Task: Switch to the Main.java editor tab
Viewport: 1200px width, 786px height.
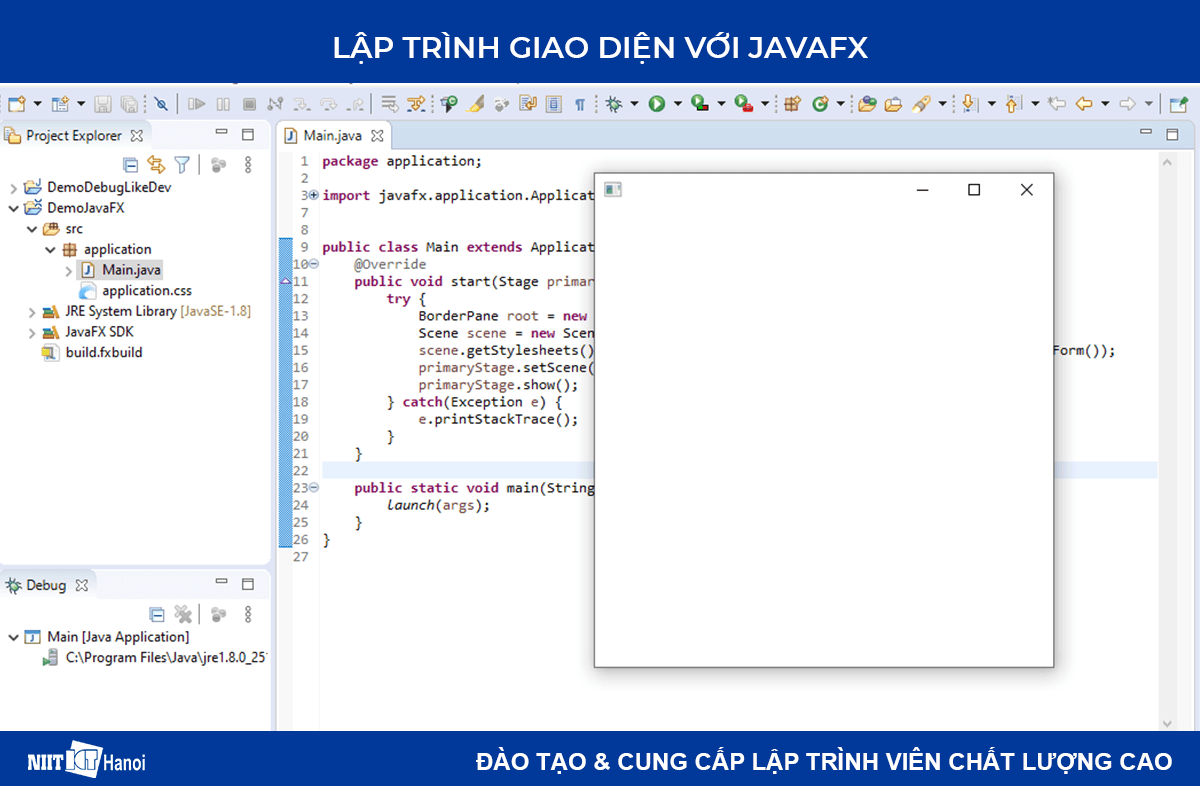Action: [x=333, y=135]
